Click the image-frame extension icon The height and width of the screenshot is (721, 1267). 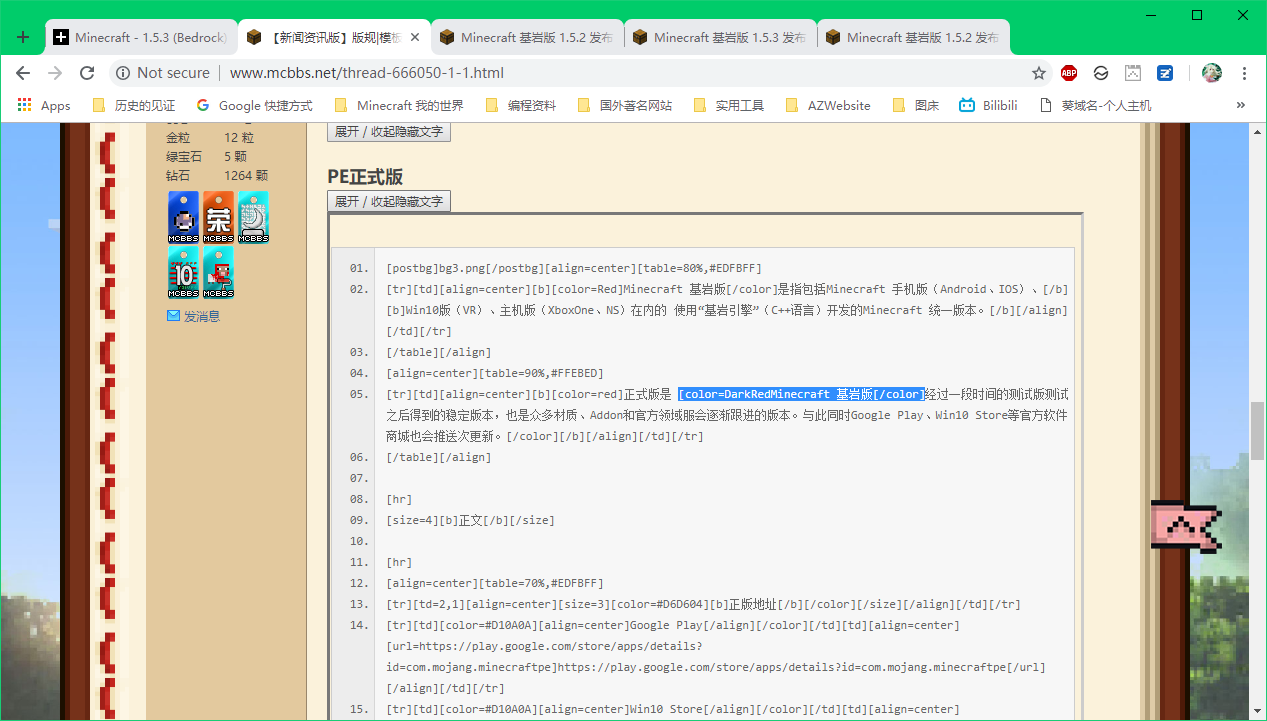(x=1133, y=73)
